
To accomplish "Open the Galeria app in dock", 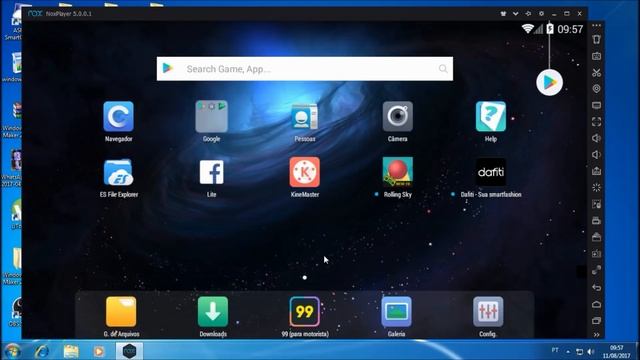I will pyautogui.click(x=396, y=311).
